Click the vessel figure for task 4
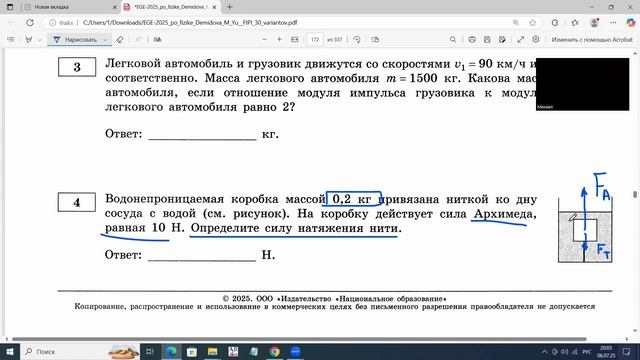Screen dimensions: 640x360 (585, 231)
